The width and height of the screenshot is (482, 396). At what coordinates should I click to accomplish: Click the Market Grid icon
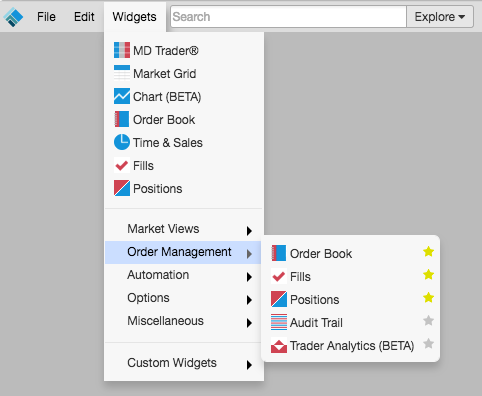click(x=122, y=73)
